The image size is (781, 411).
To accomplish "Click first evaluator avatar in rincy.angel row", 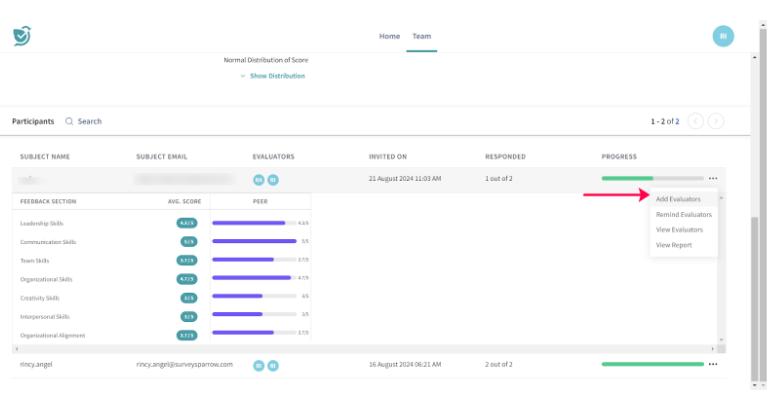I will 258,365.
